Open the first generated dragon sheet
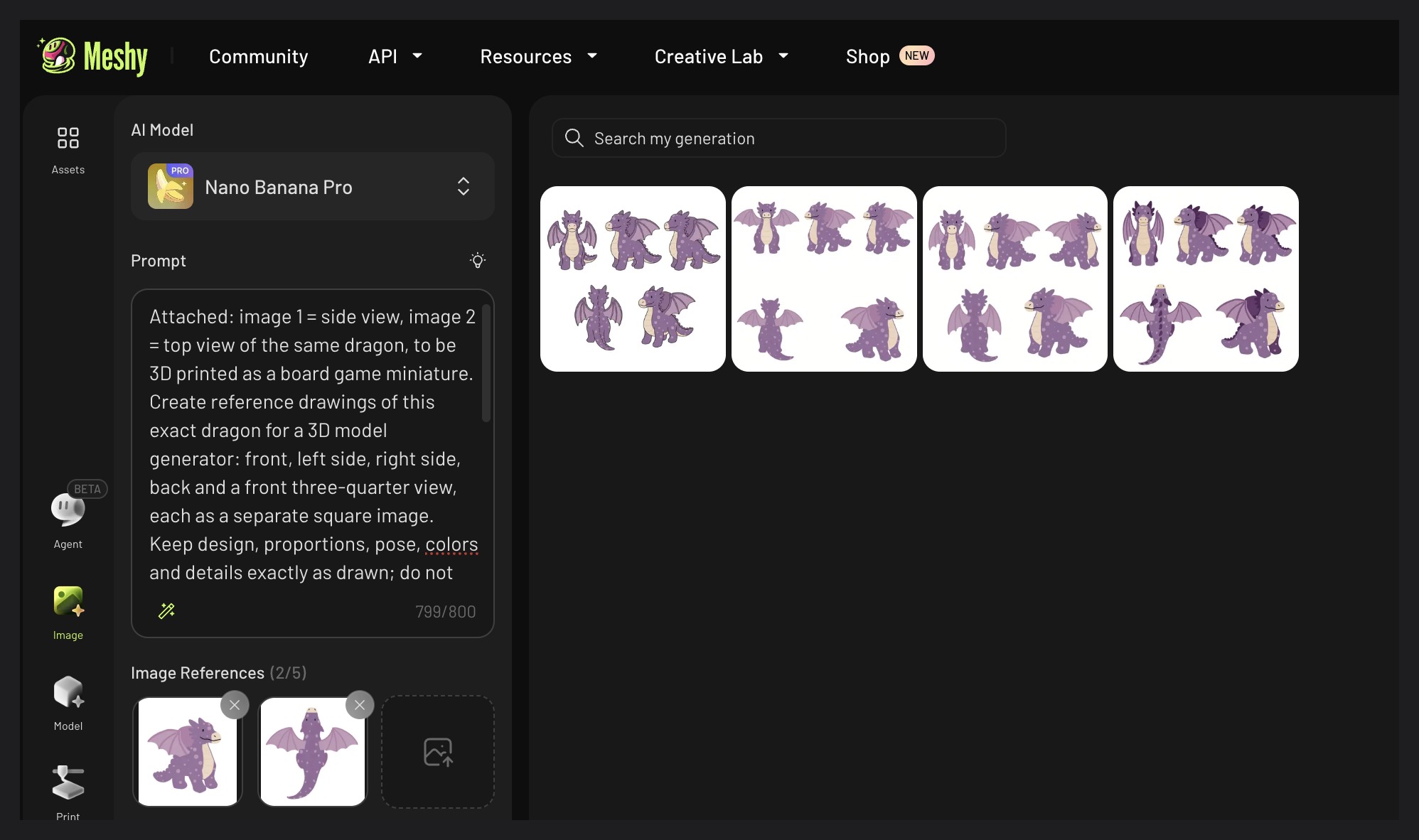 click(633, 279)
